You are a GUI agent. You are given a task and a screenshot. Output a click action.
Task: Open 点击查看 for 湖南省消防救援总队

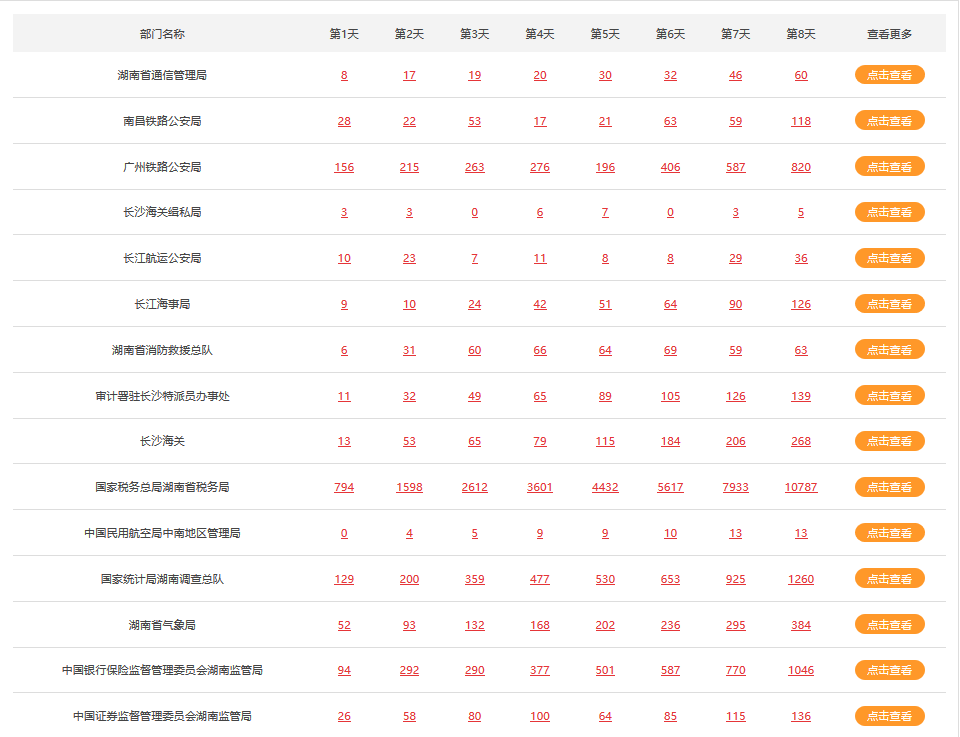[889, 350]
